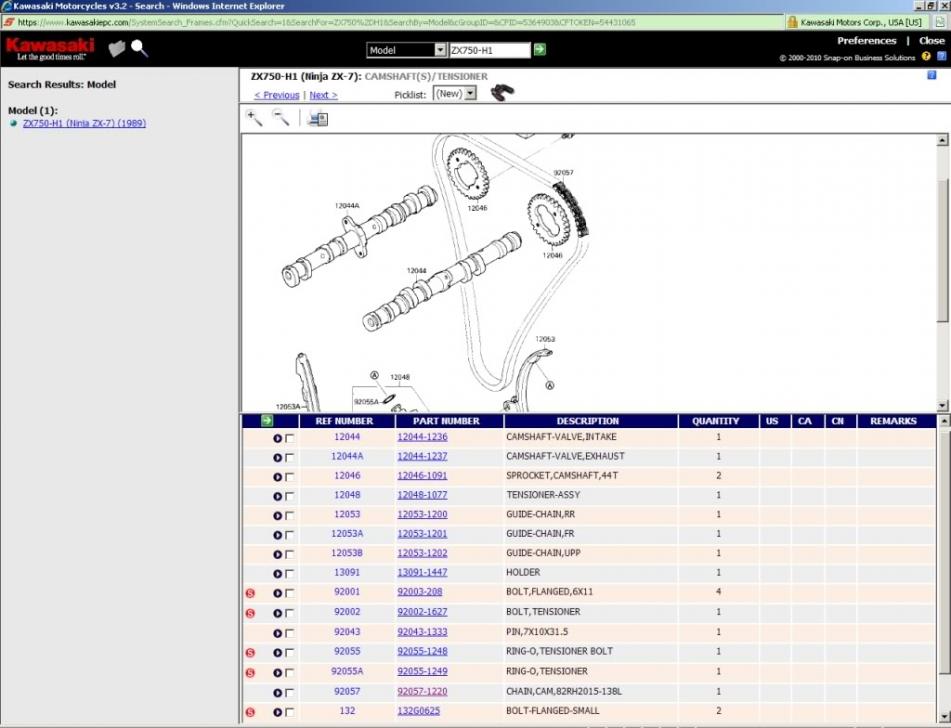Click the red supersession icon for ref 92055
This screenshot has width=951, height=728.
250,653
